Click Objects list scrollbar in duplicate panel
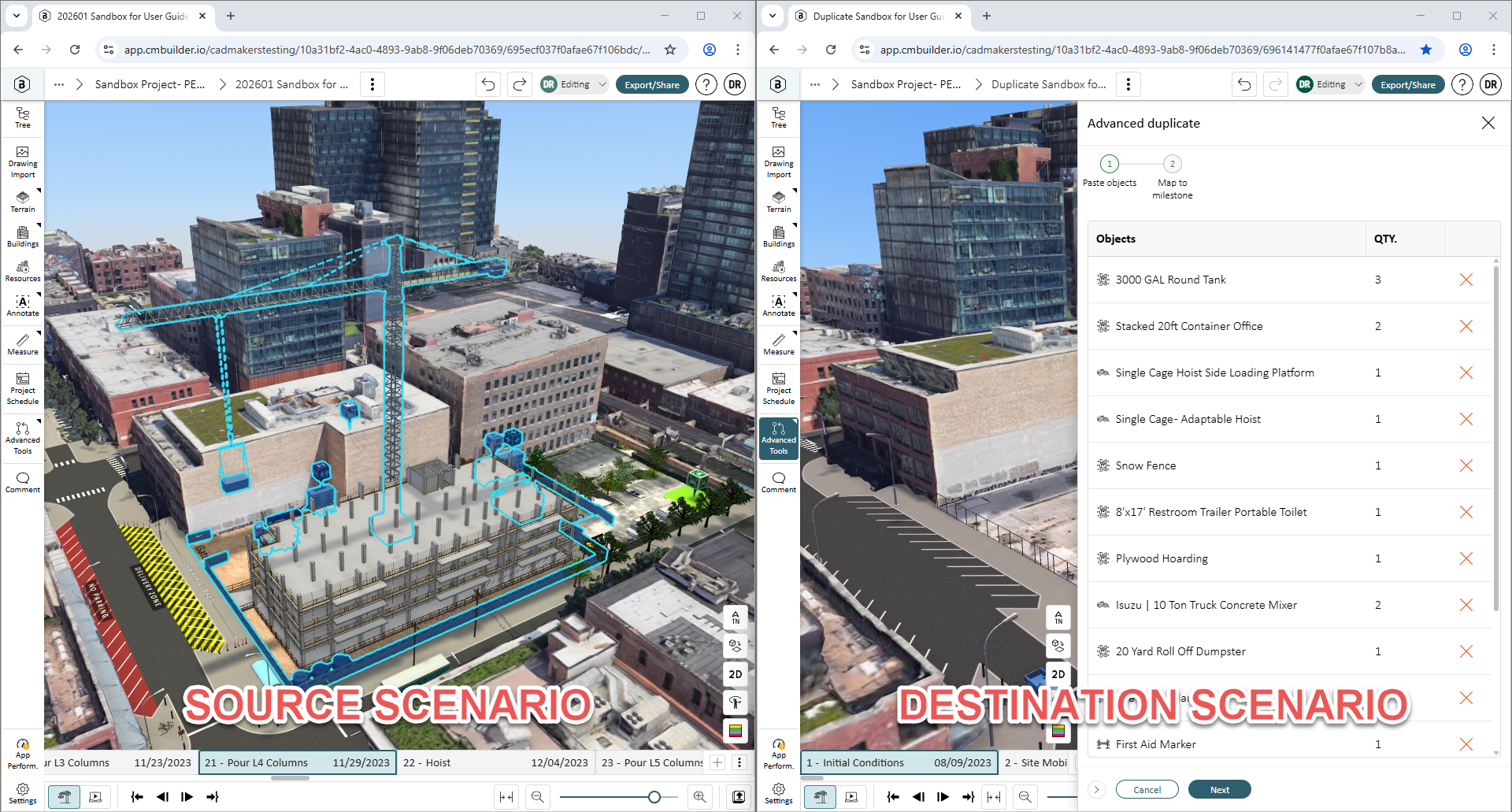This screenshot has width=1512, height=812. coord(1496,437)
